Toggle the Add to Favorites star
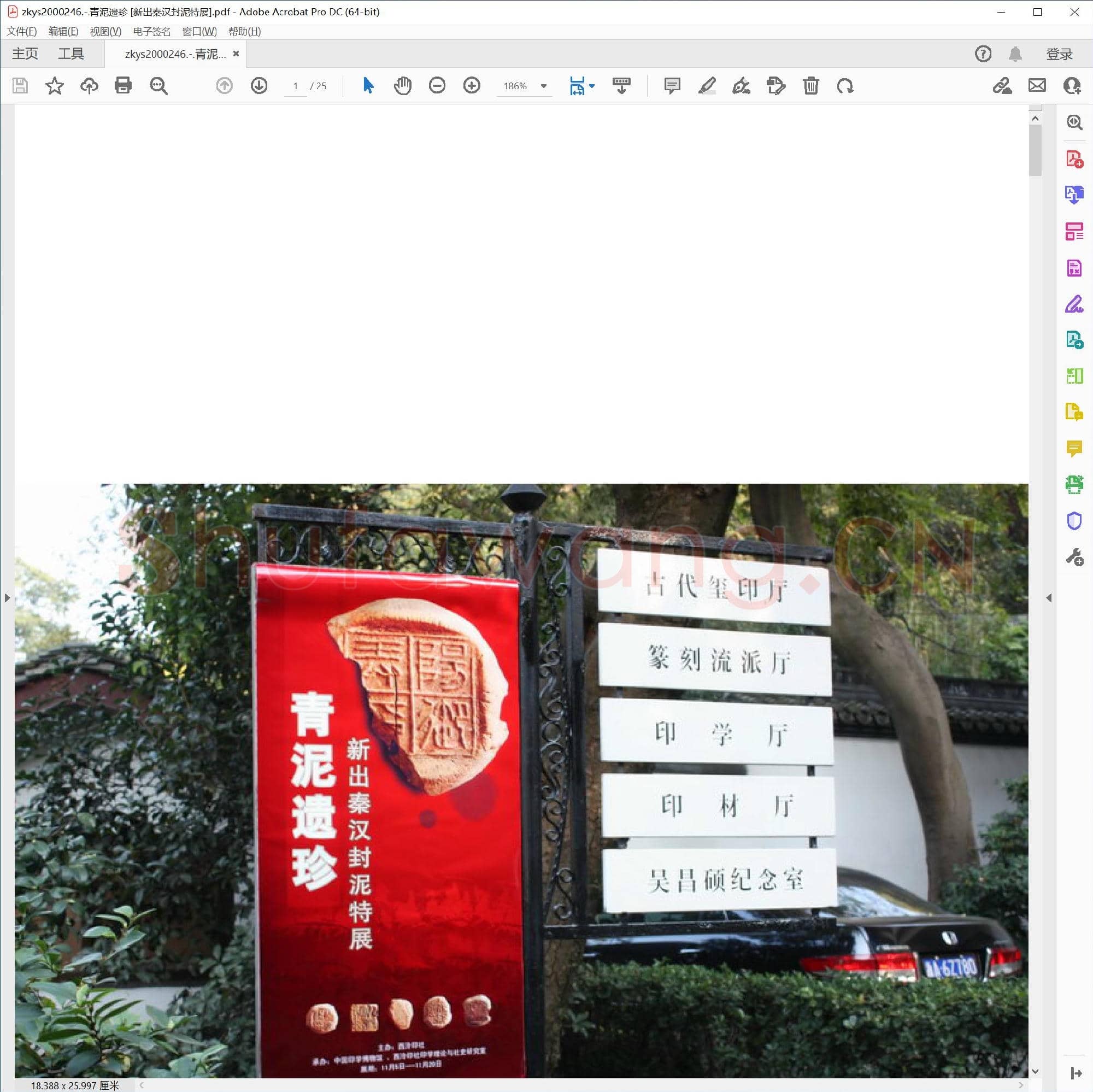Image resolution: width=1093 pixels, height=1092 pixels. pos(55,86)
